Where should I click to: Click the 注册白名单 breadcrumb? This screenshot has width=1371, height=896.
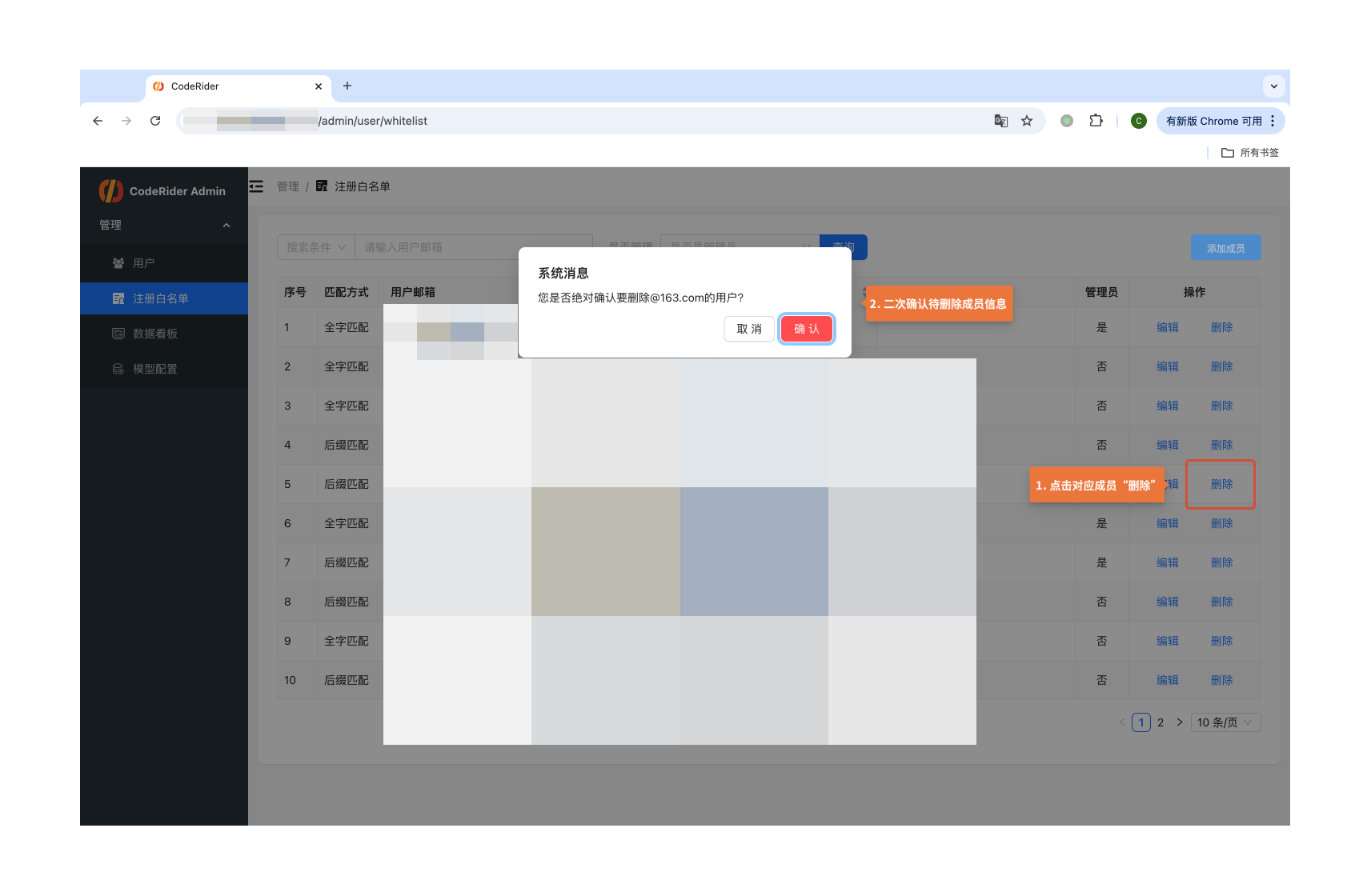354,186
